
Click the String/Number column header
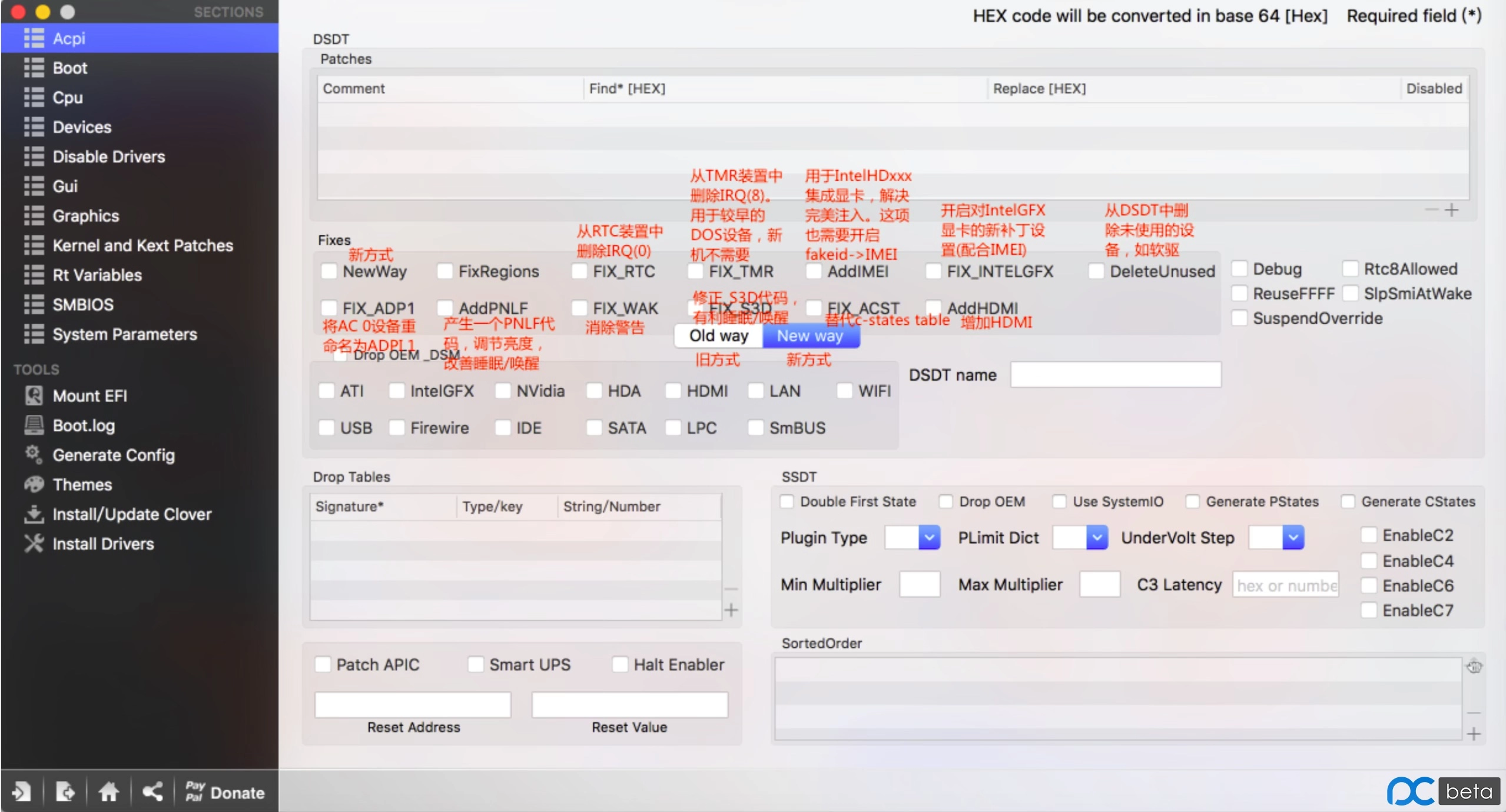(x=639, y=506)
